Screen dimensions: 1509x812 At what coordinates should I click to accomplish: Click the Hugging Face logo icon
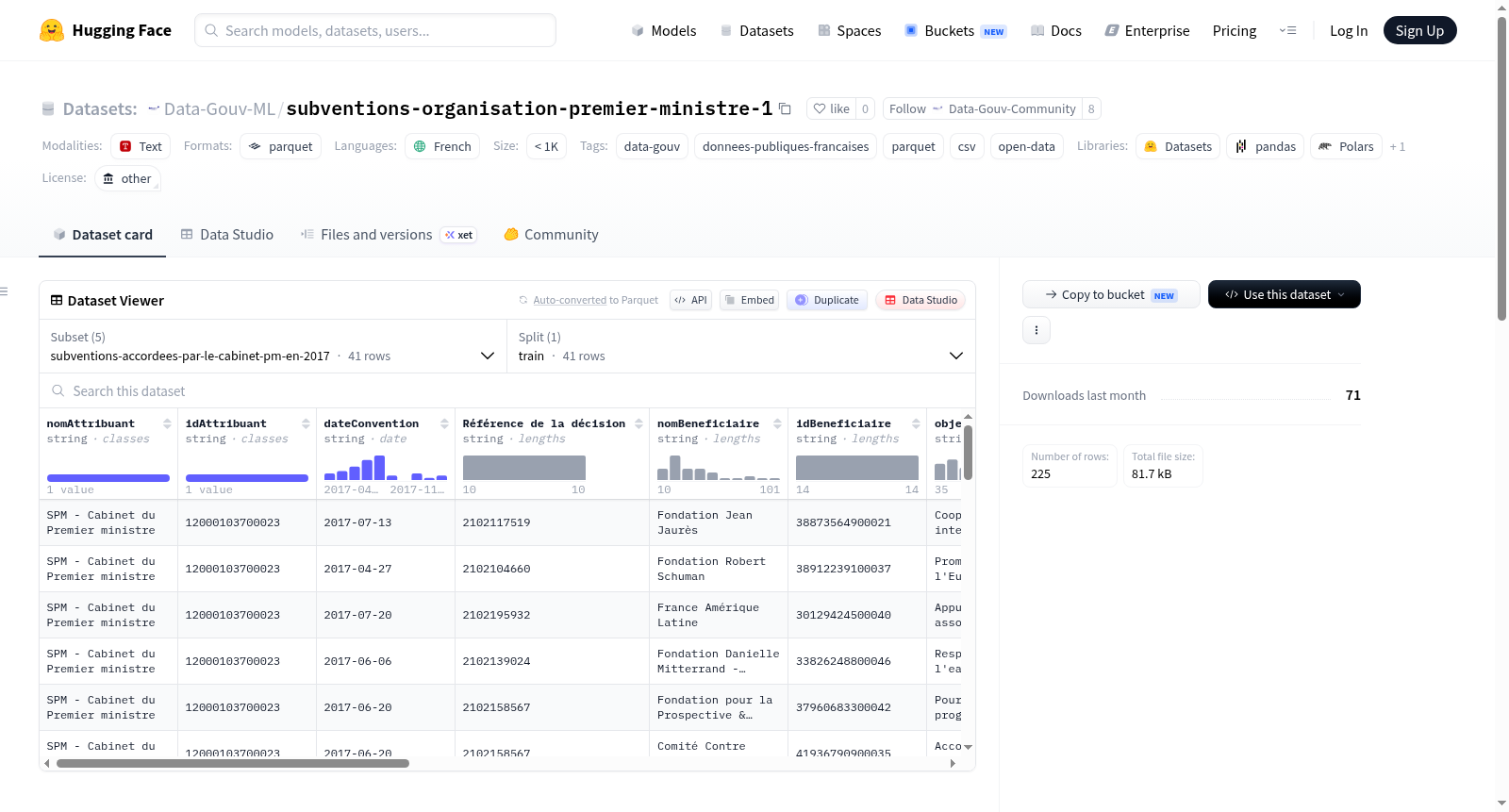52,30
